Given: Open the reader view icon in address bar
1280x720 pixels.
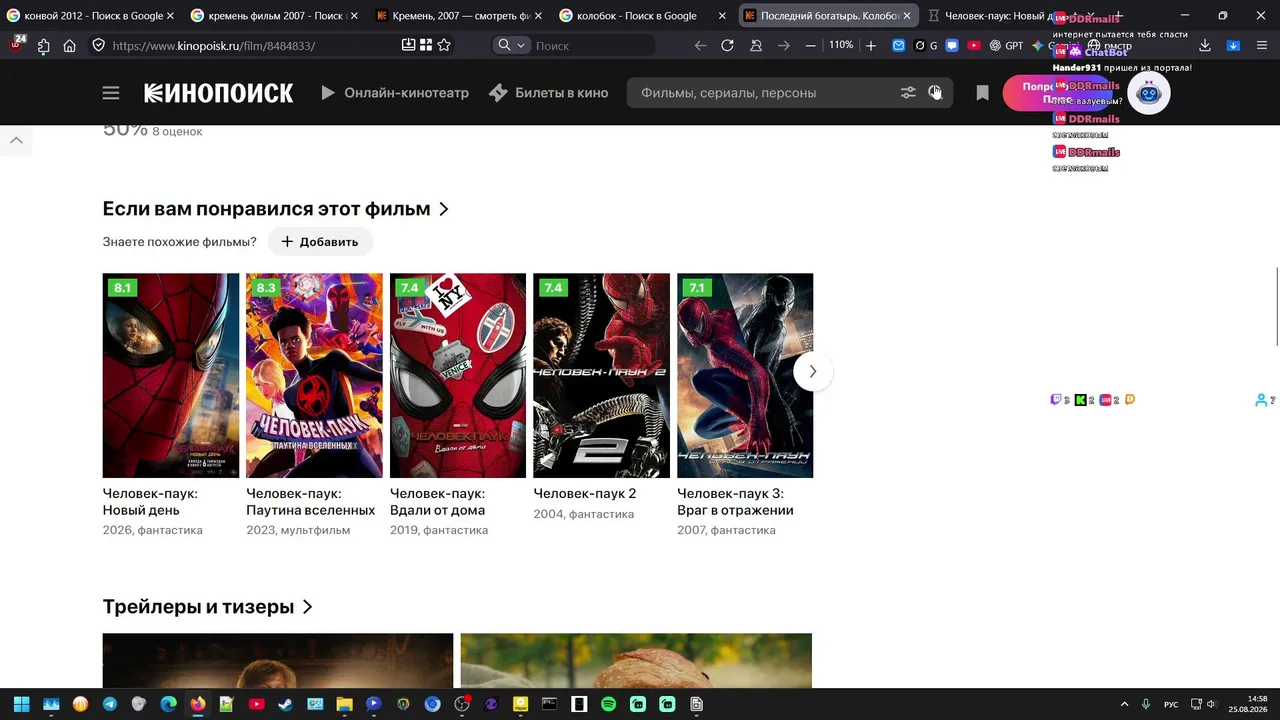Looking at the screenshot, I should (x=408, y=45).
